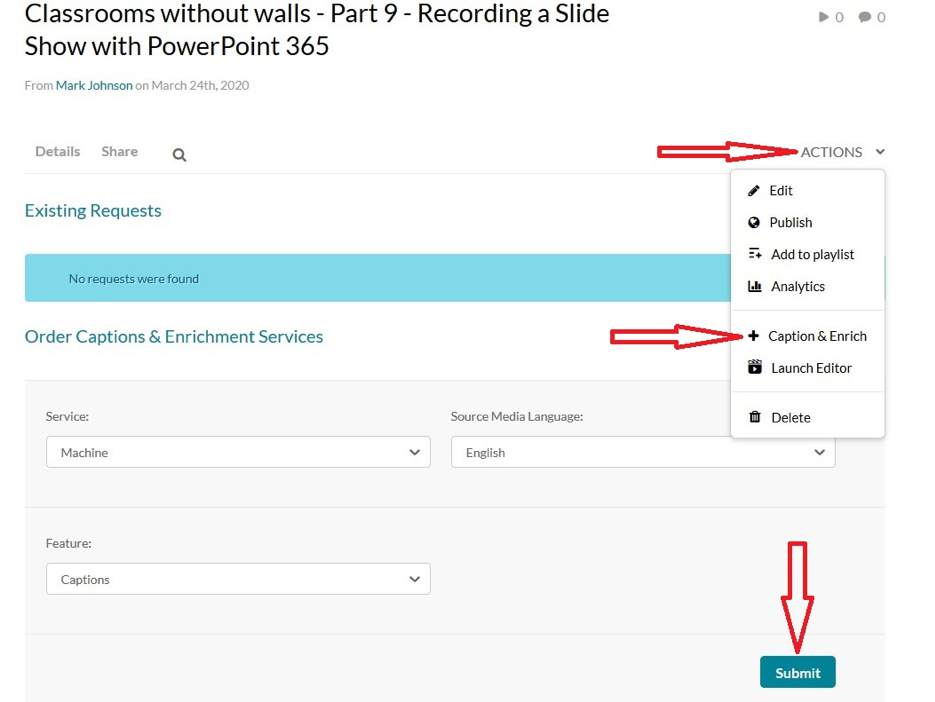Click the comments count bubble icon
The height and width of the screenshot is (702, 935).
coord(865,17)
